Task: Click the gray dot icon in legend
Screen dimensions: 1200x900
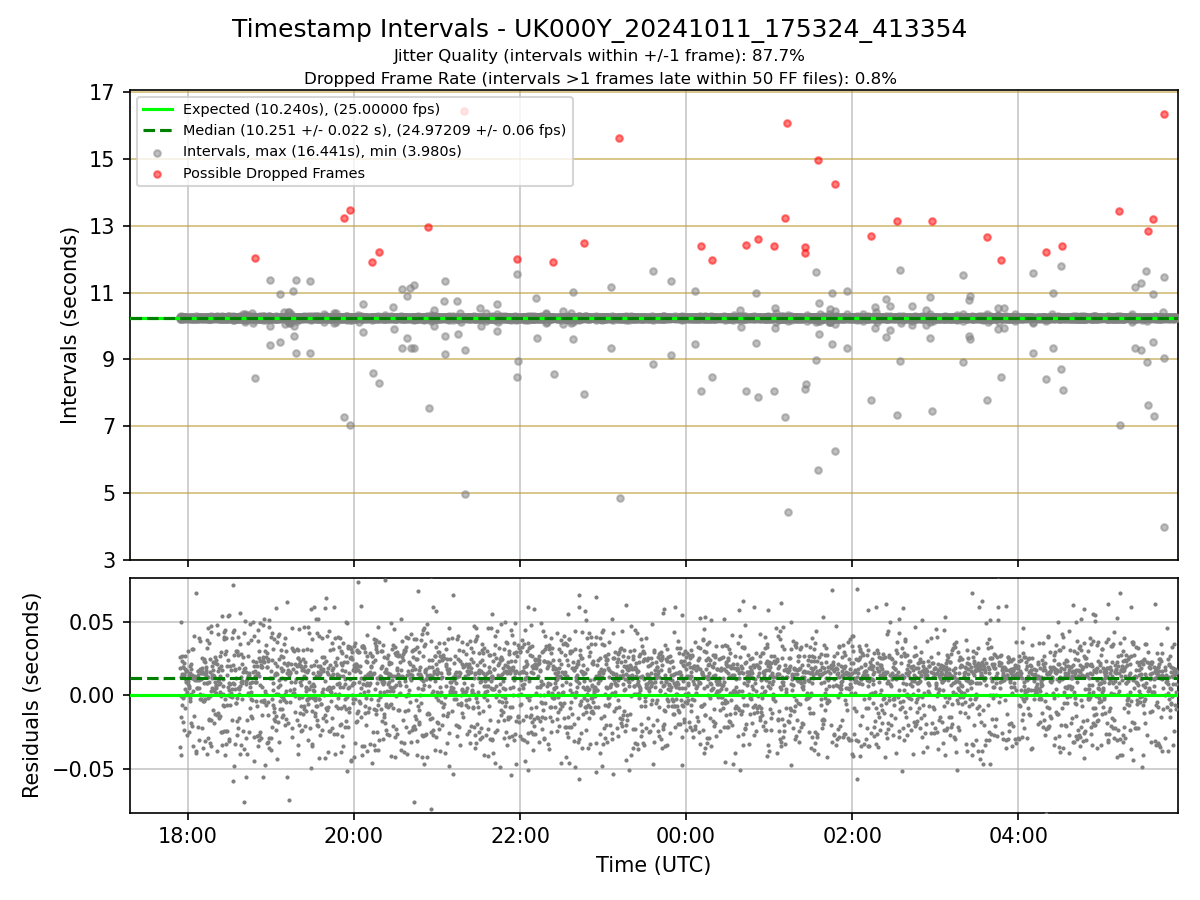Action: (159, 152)
